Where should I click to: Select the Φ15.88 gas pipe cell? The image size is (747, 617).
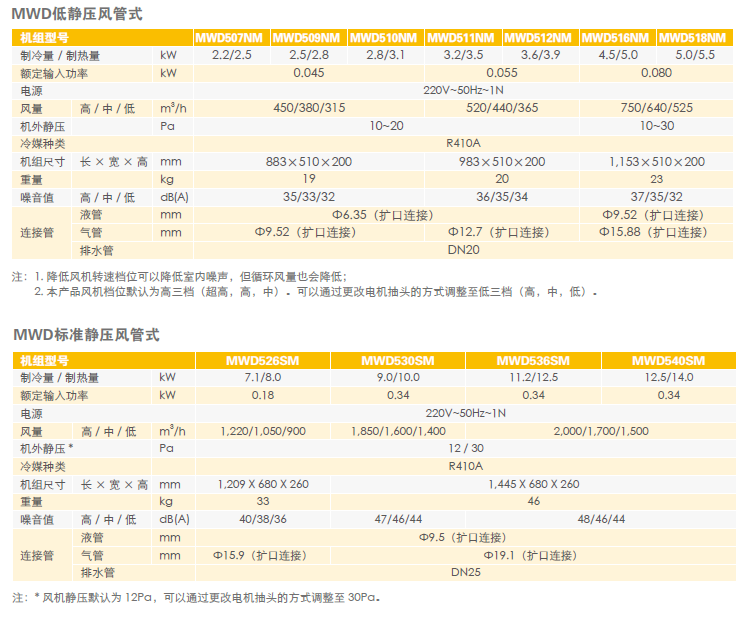pos(653,232)
